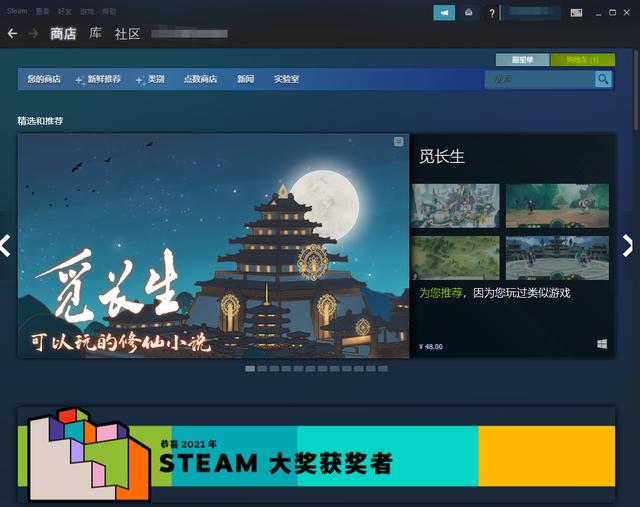The width and height of the screenshot is (640, 507).
Task: Open the 觅长生 featured banner image
Action: 213,246
